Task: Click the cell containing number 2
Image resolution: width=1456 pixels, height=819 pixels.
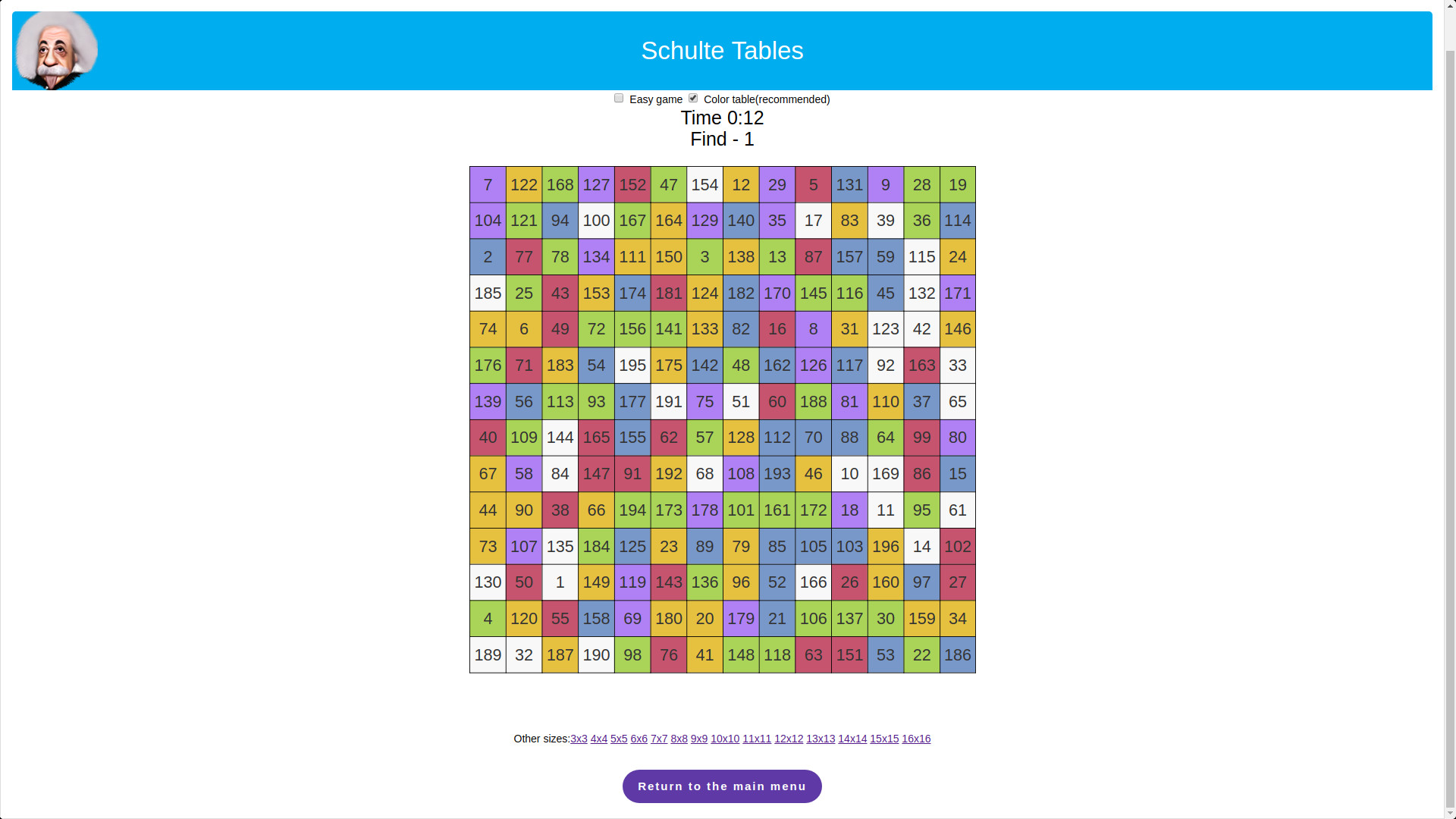Action: pos(488,257)
